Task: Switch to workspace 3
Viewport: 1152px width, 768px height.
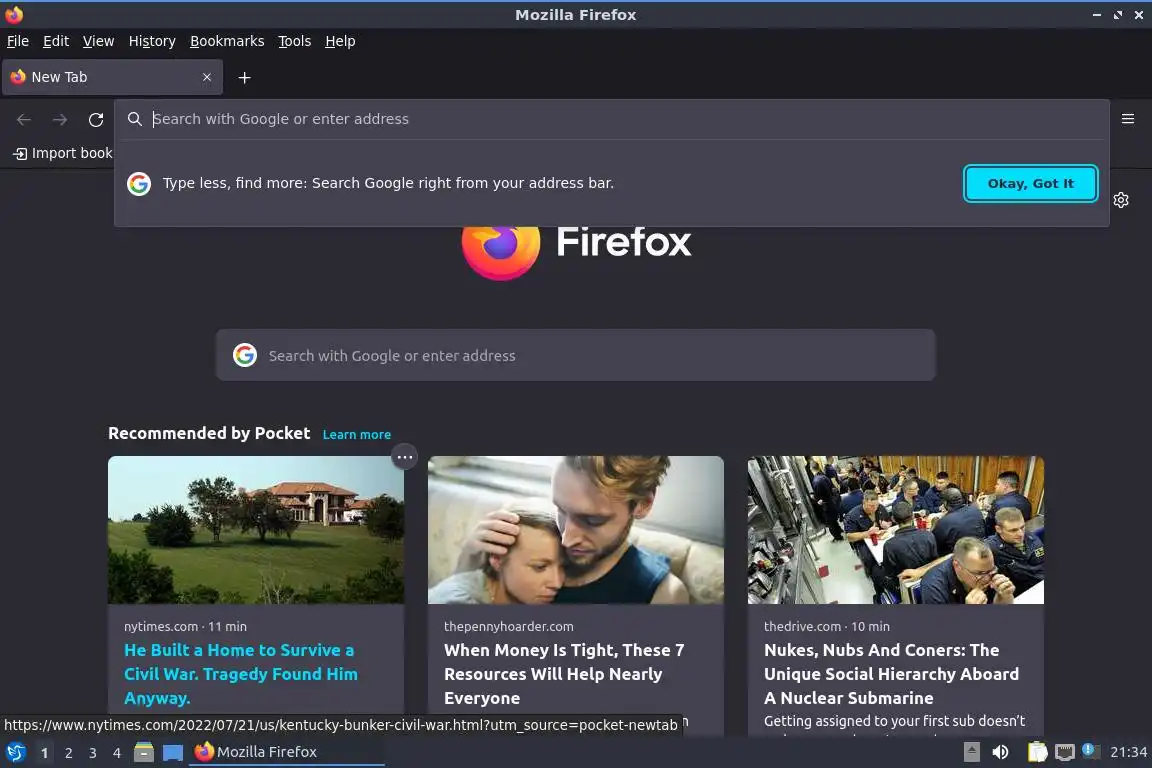Action: pos(93,753)
